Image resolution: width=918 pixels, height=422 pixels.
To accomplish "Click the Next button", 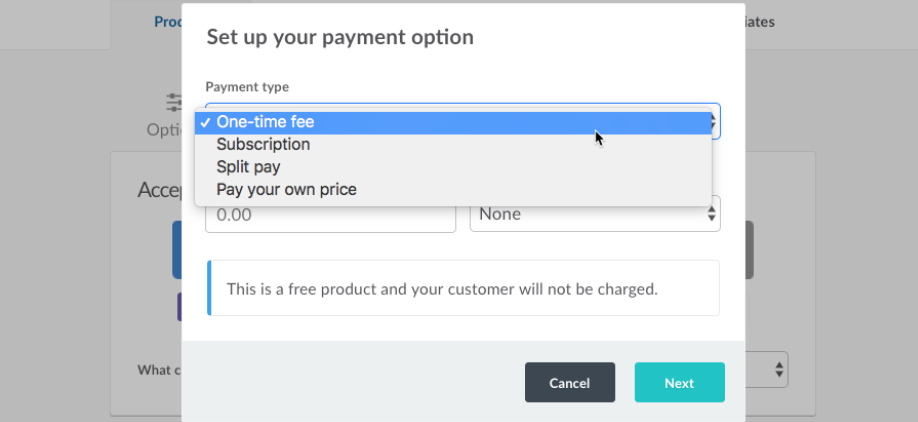I will [679, 383].
